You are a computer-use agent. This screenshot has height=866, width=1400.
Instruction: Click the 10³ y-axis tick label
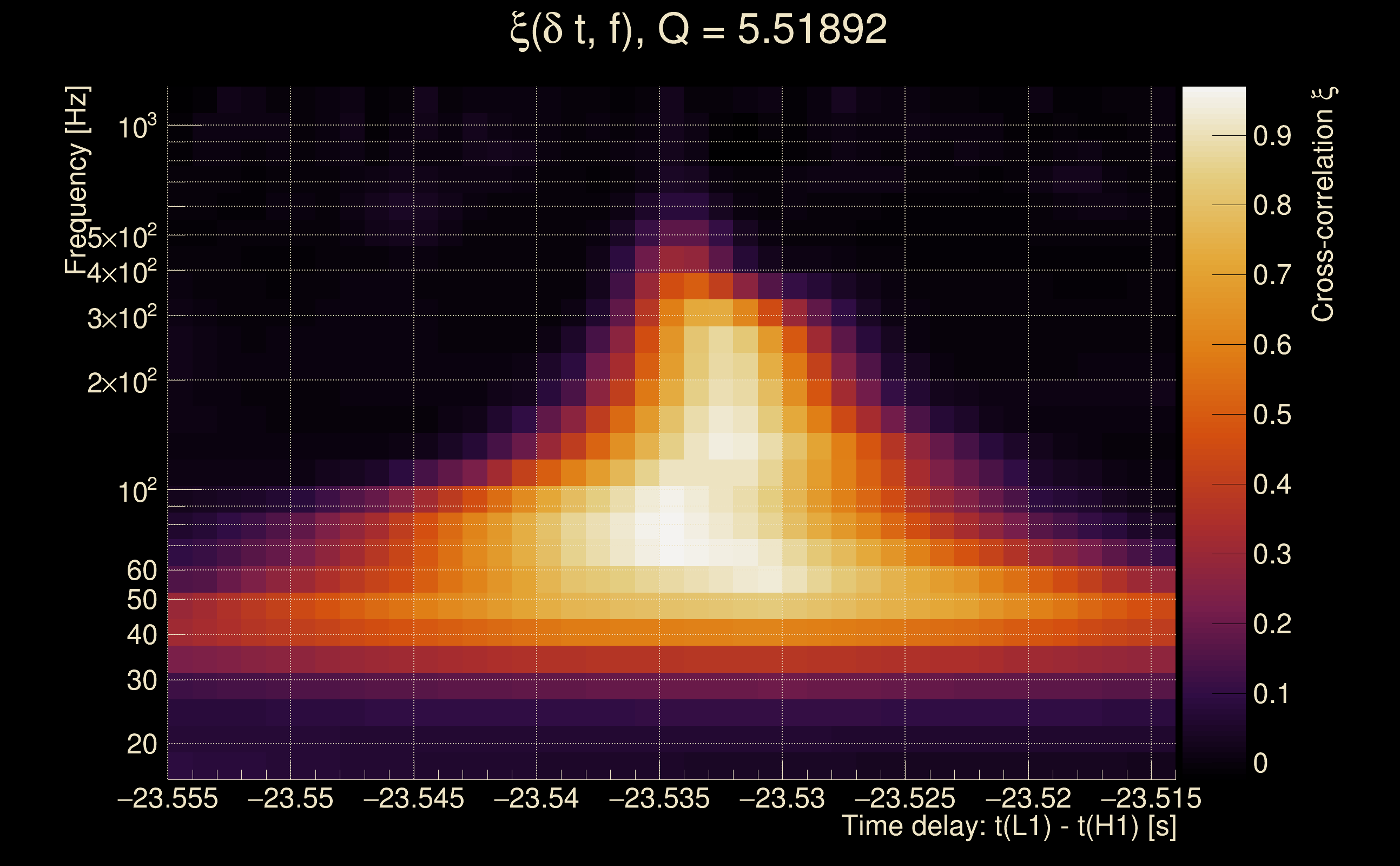137,127
